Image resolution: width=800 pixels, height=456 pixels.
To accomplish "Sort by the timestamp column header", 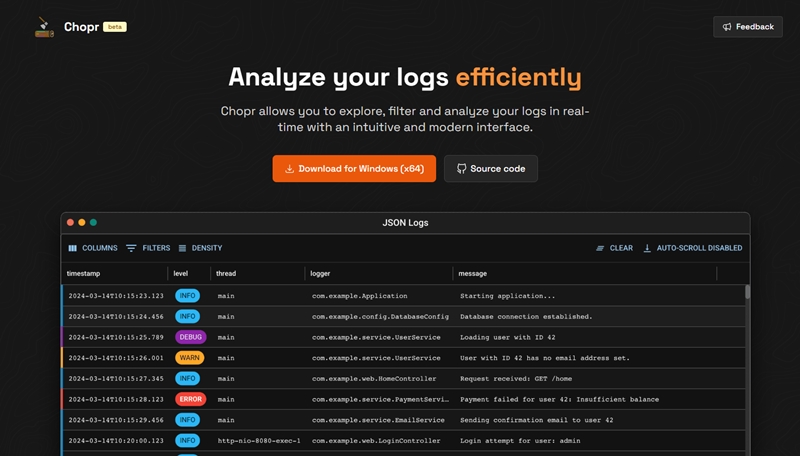I will click(x=84, y=273).
